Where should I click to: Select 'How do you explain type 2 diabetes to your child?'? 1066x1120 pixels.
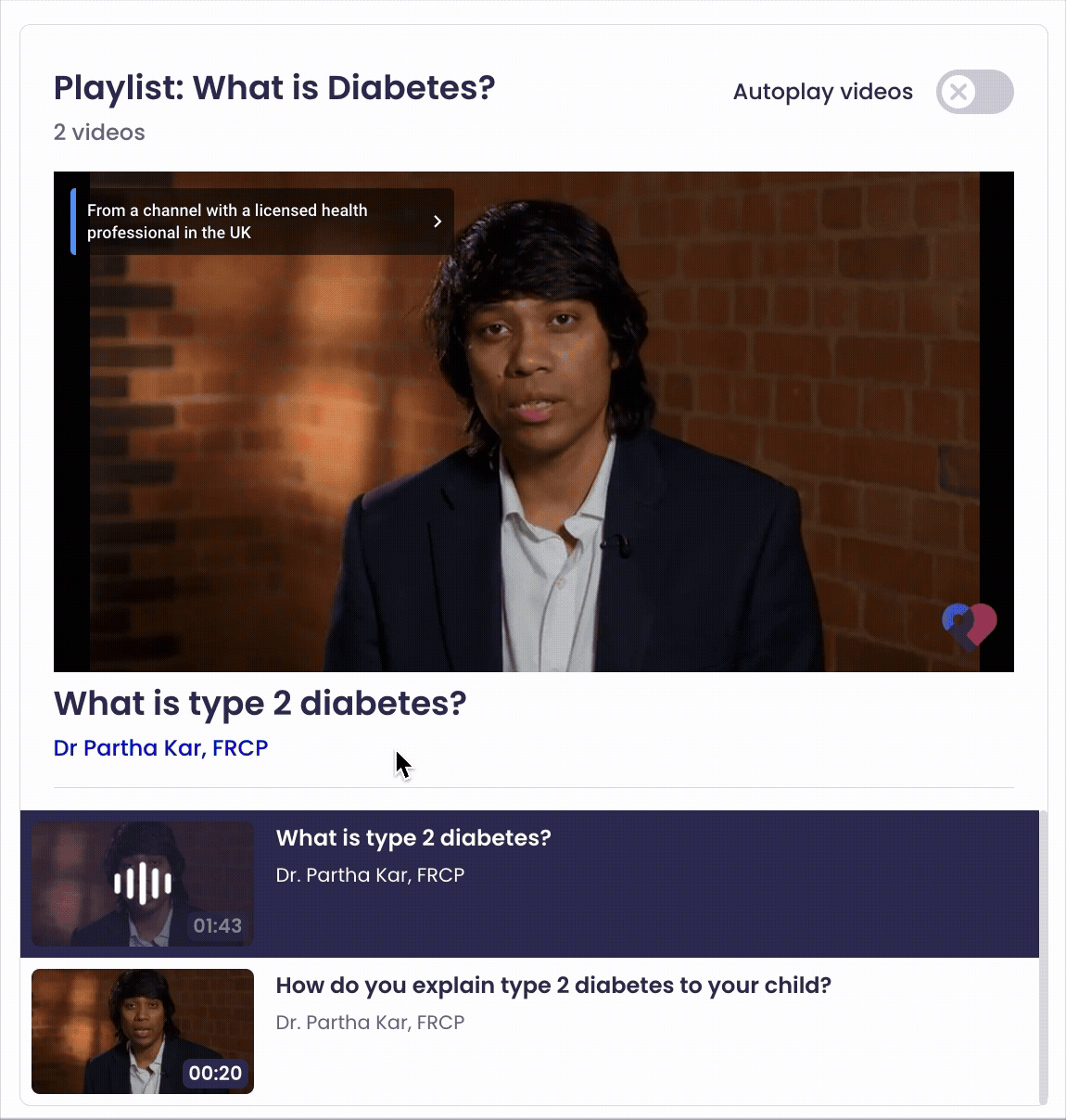[x=553, y=986]
